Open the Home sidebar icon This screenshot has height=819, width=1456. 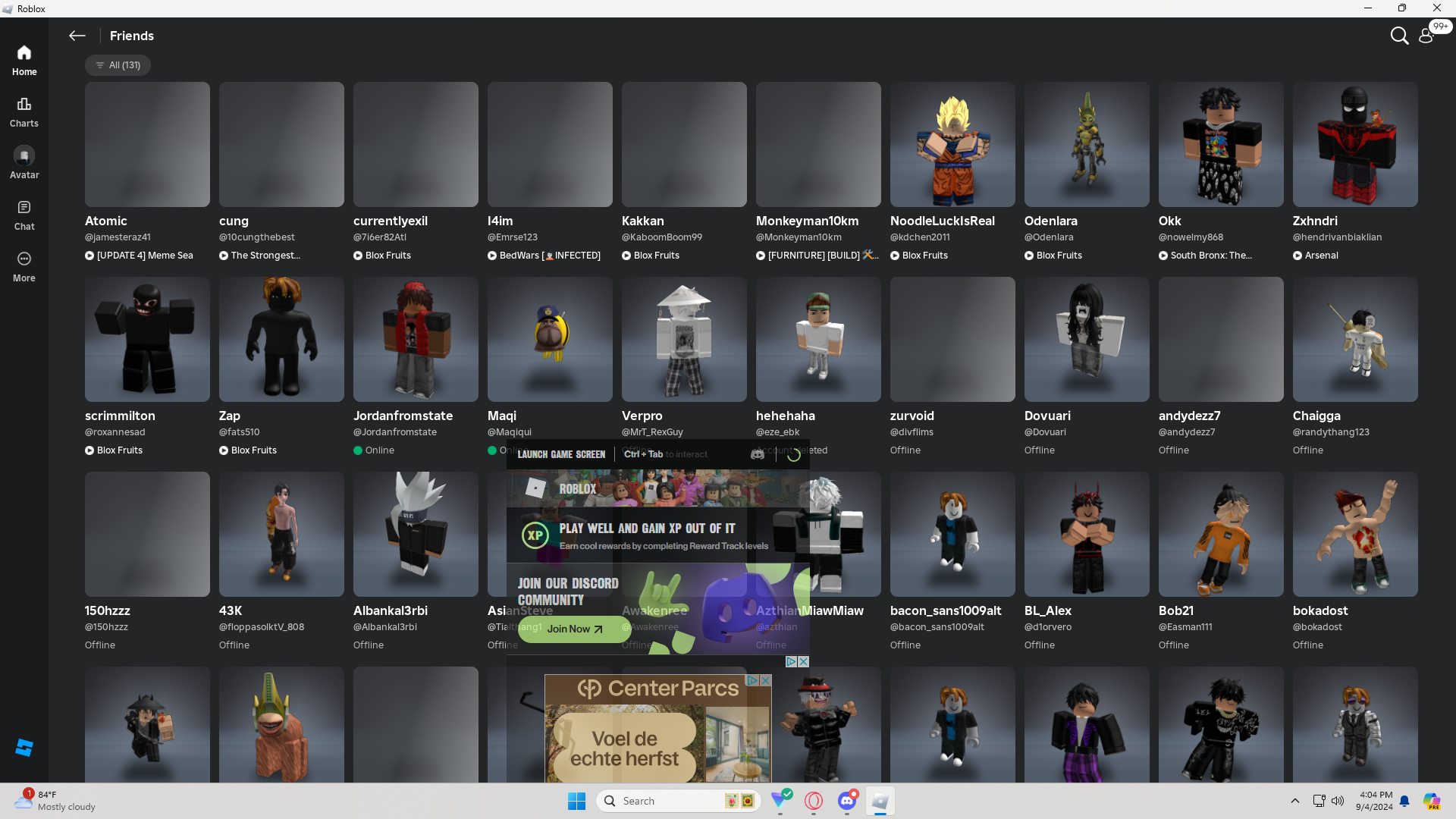(x=24, y=60)
